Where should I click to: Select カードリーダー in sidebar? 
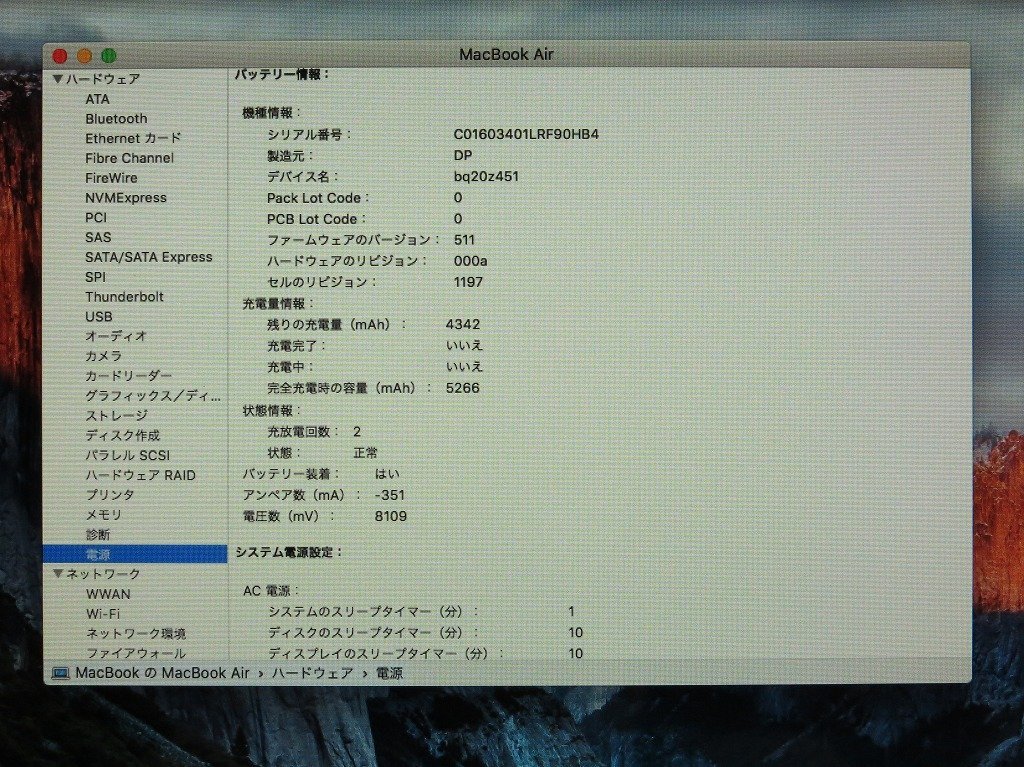tap(128, 376)
